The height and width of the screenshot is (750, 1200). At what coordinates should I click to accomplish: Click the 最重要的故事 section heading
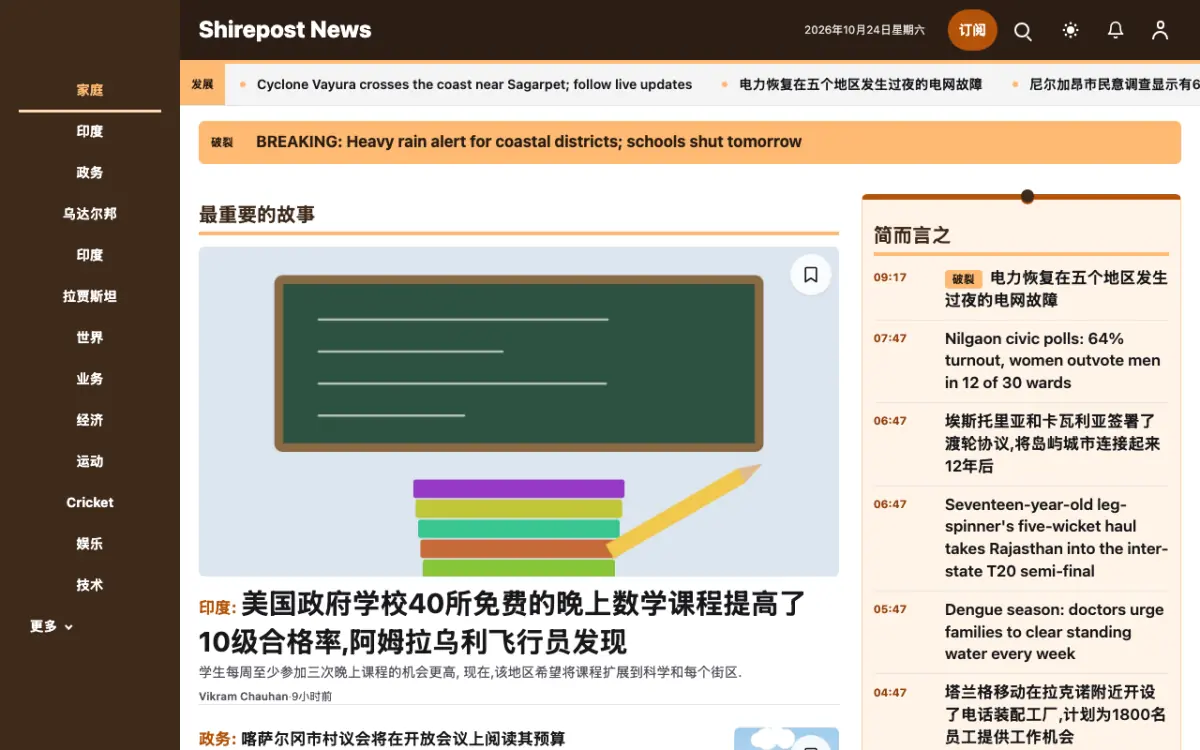257,214
